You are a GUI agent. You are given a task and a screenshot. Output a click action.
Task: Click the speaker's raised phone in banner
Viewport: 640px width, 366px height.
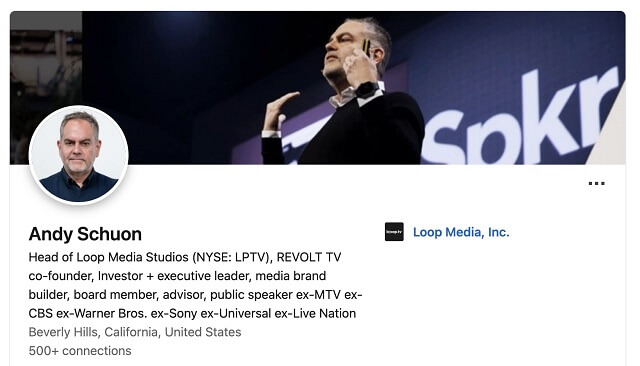(x=366, y=47)
